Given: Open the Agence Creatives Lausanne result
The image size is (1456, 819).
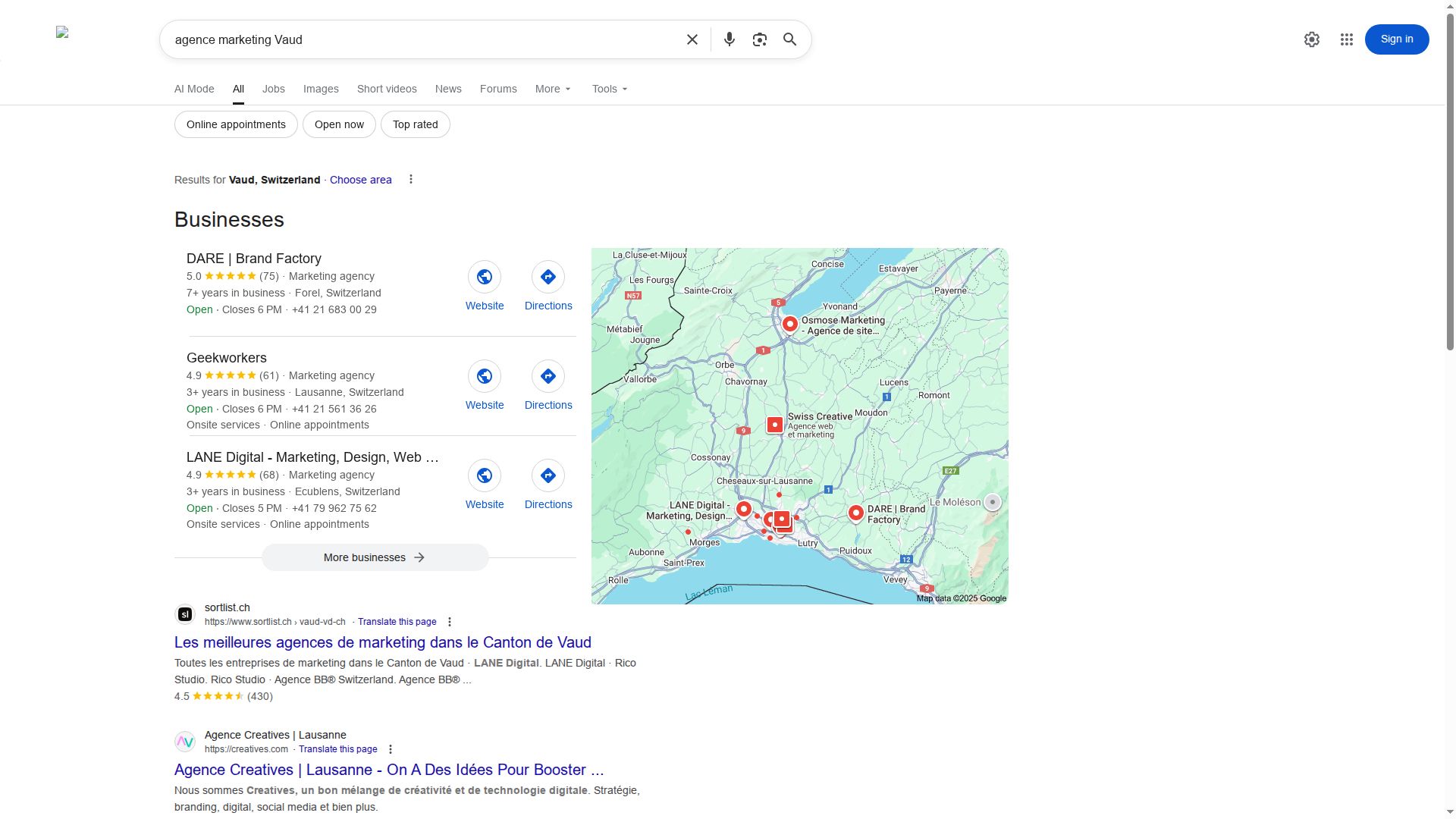Looking at the screenshot, I should (x=388, y=769).
